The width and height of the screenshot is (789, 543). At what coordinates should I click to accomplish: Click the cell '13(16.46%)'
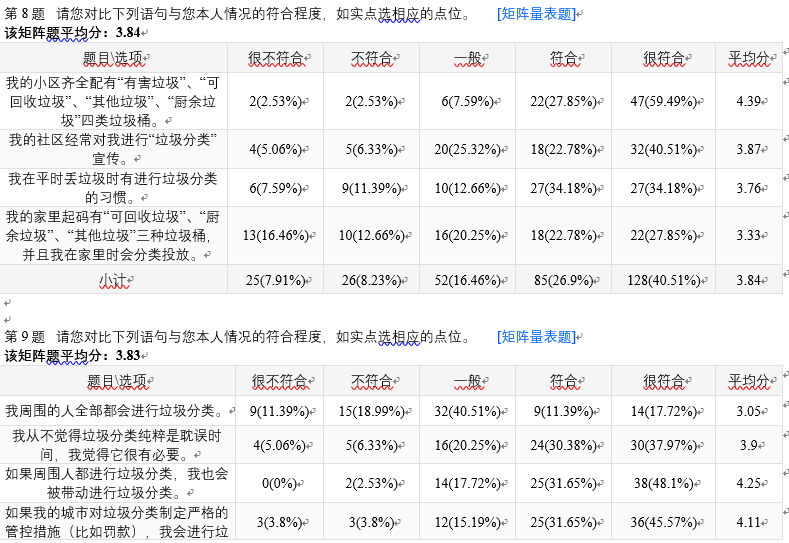(x=275, y=236)
